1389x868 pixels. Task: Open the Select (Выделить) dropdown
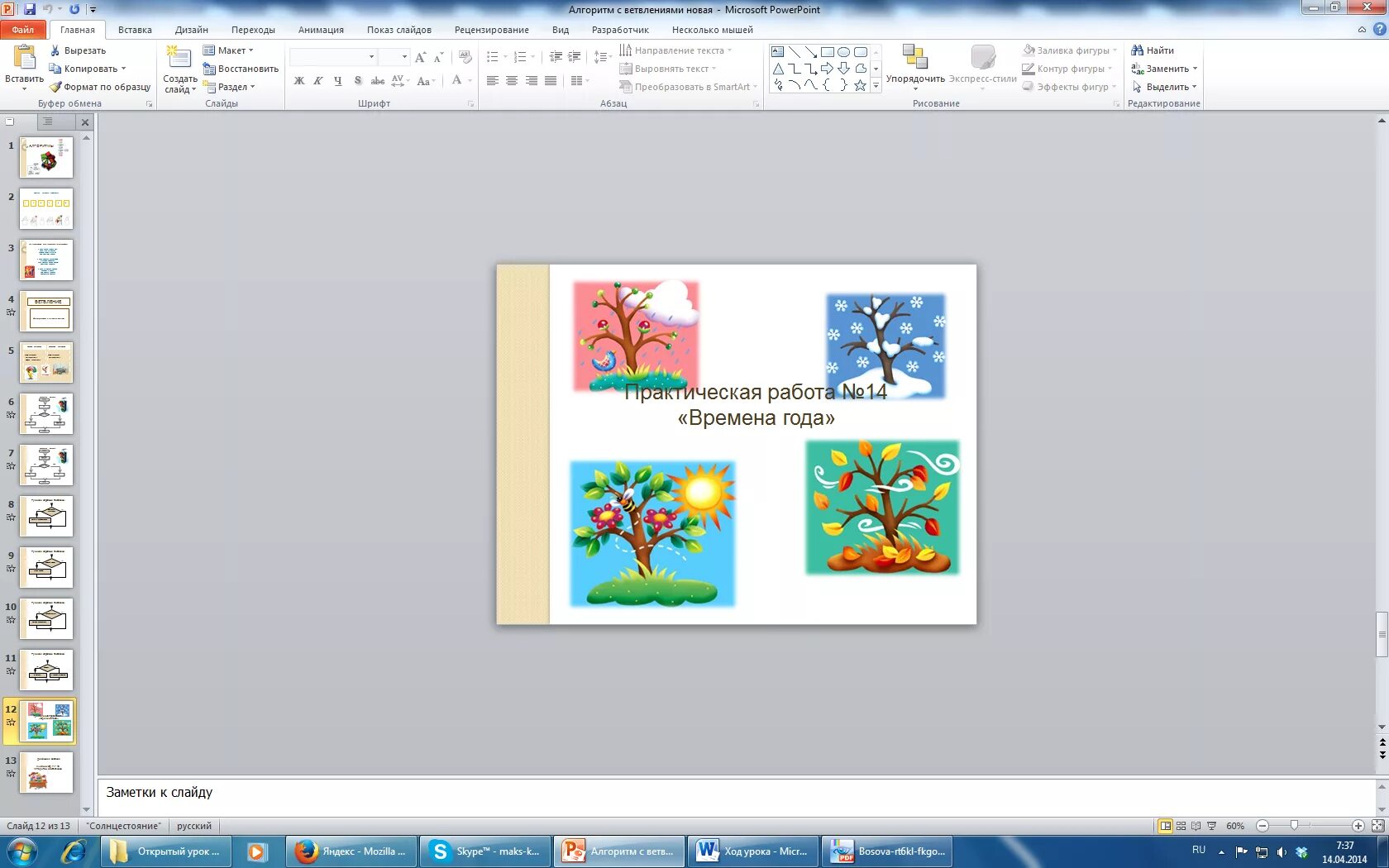coord(1164,87)
